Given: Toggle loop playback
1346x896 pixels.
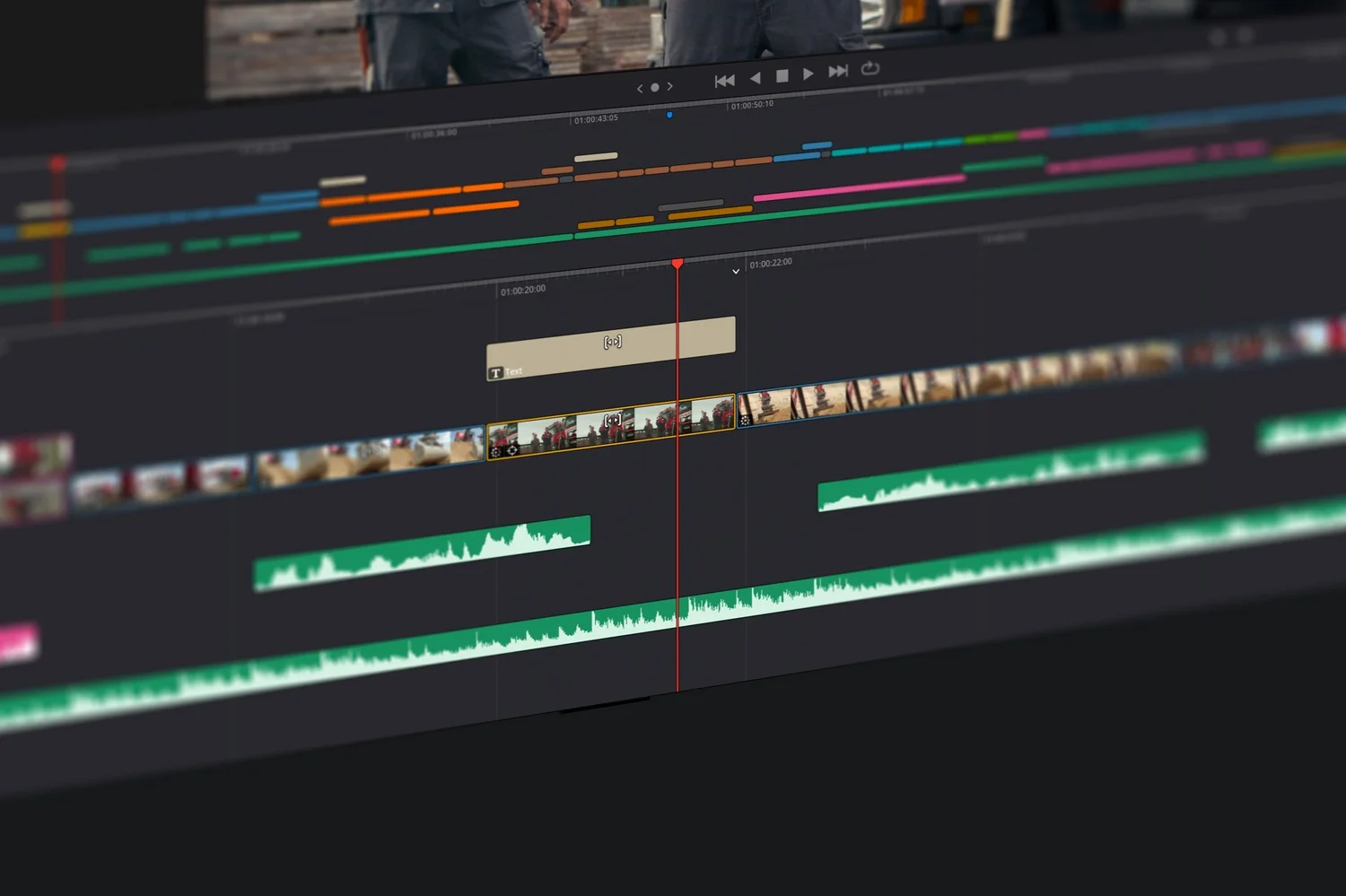Looking at the screenshot, I should coord(870,68).
